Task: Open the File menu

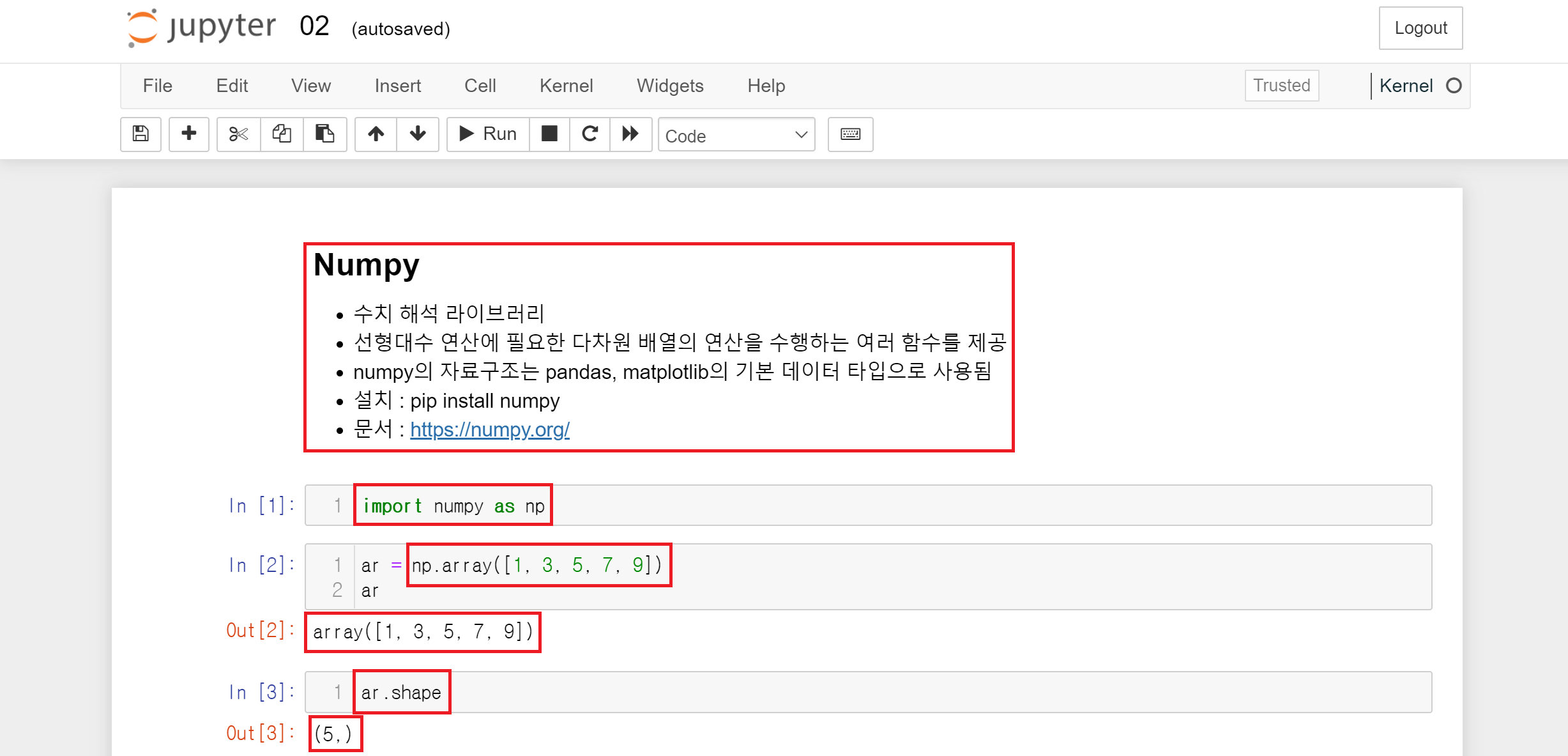Action: [157, 86]
